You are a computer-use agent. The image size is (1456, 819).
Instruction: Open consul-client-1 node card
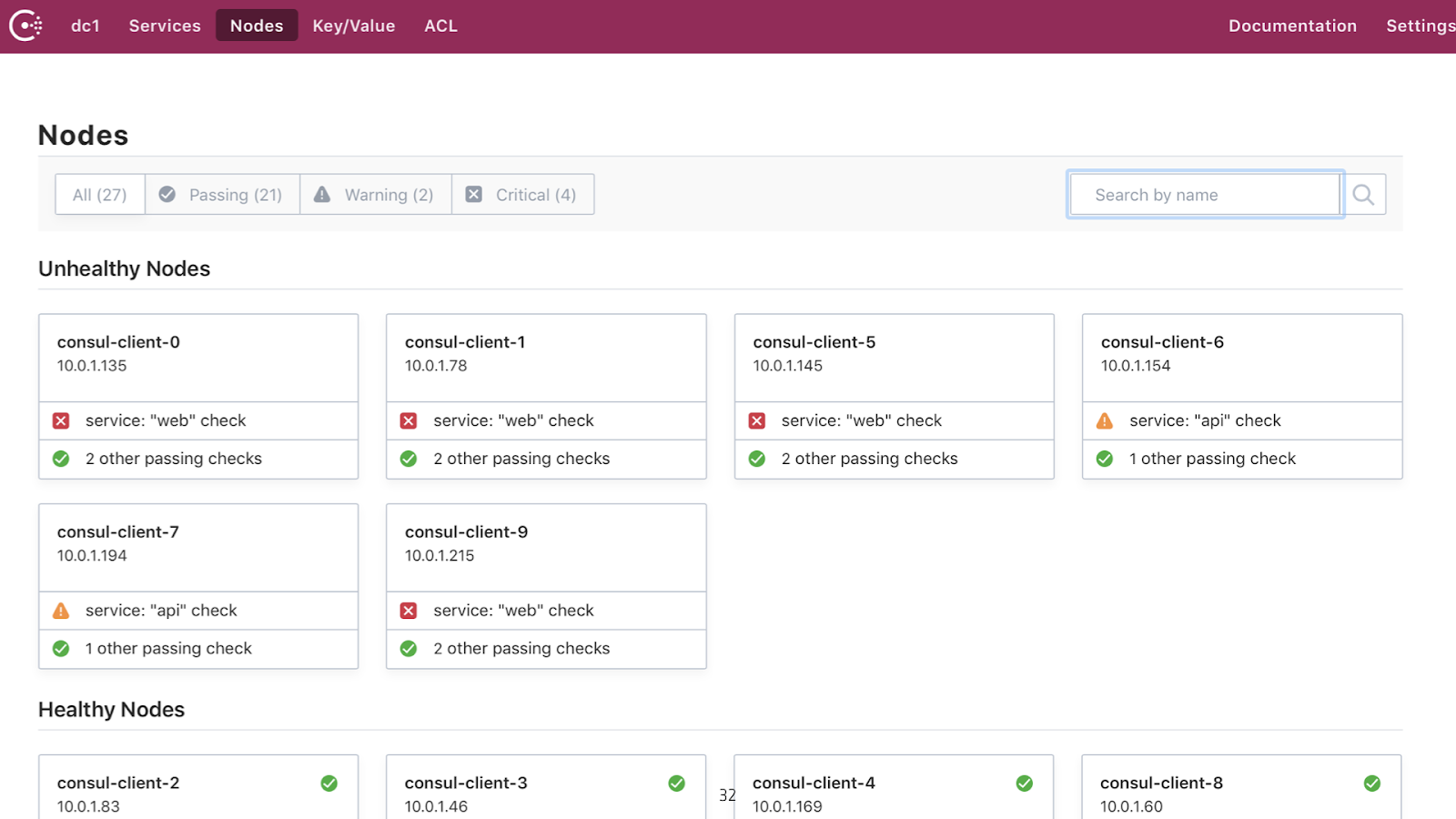tap(465, 343)
